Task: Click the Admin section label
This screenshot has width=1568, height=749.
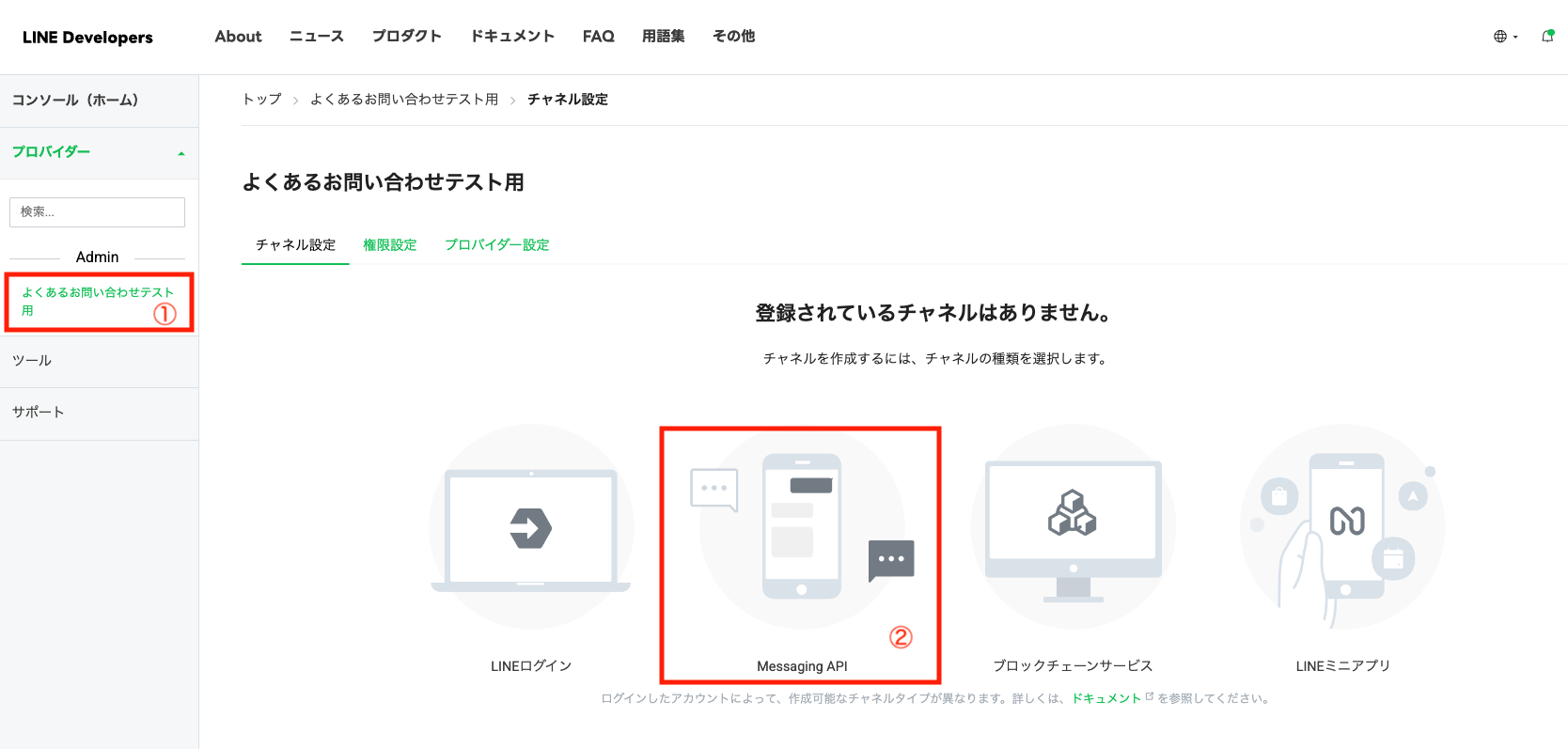Action: (98, 257)
